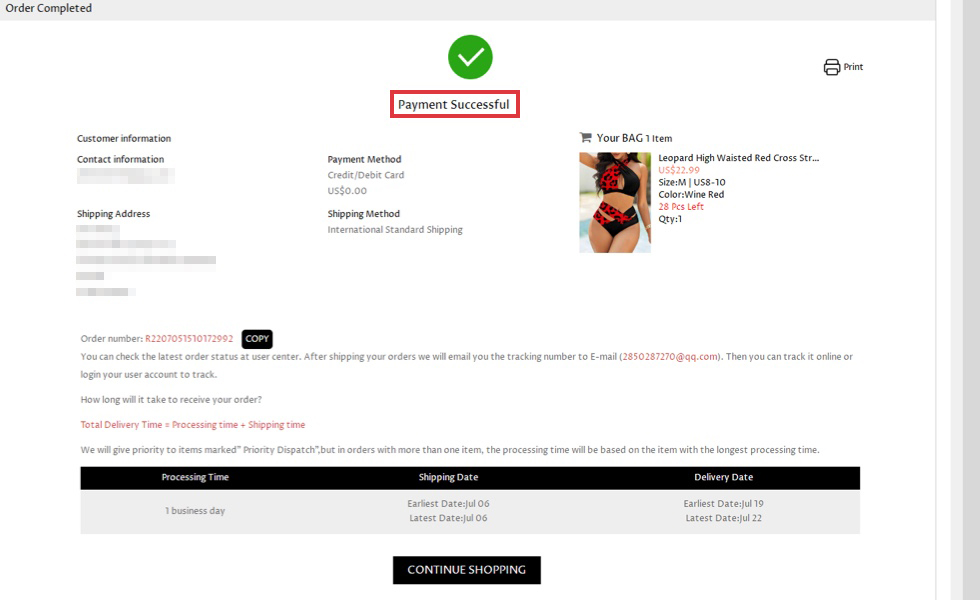Click the green success checkmark icon
This screenshot has height=600, width=980.
point(470,57)
